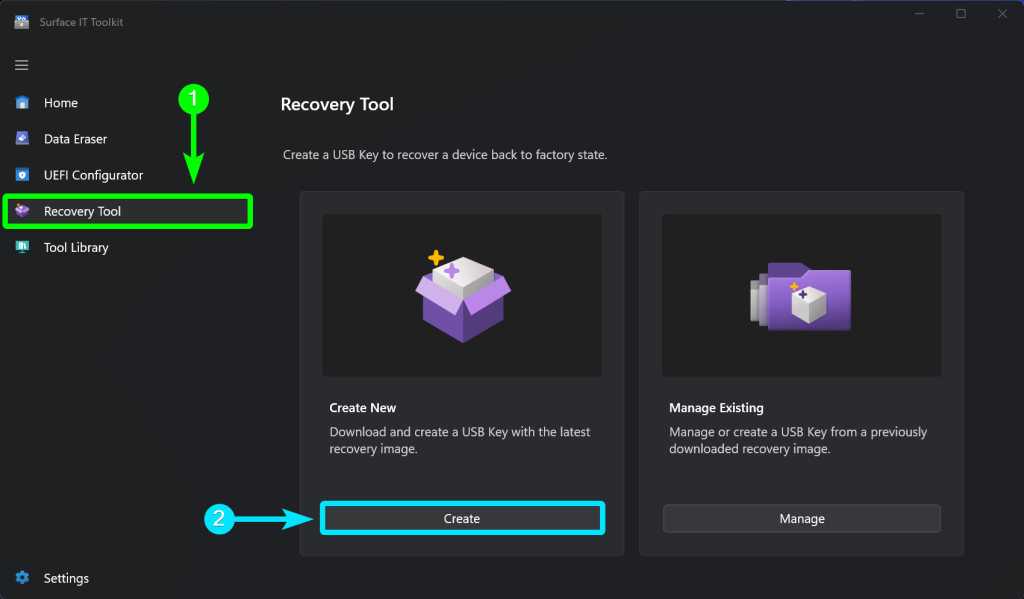Screen dimensions: 1024x599
Task: Click the Home icon in sidebar
Action: [x=22, y=103]
